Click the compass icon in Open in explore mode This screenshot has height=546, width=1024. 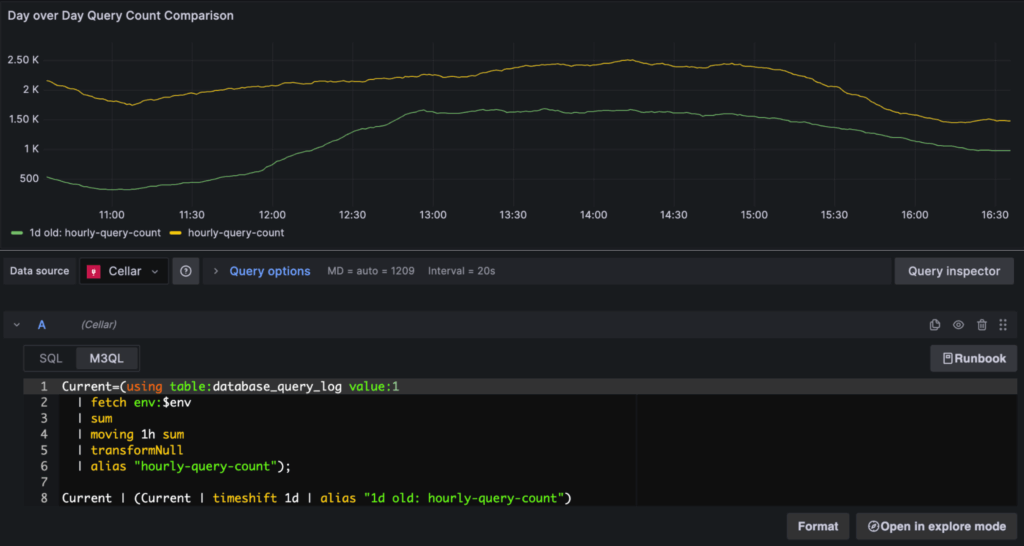tap(873, 526)
